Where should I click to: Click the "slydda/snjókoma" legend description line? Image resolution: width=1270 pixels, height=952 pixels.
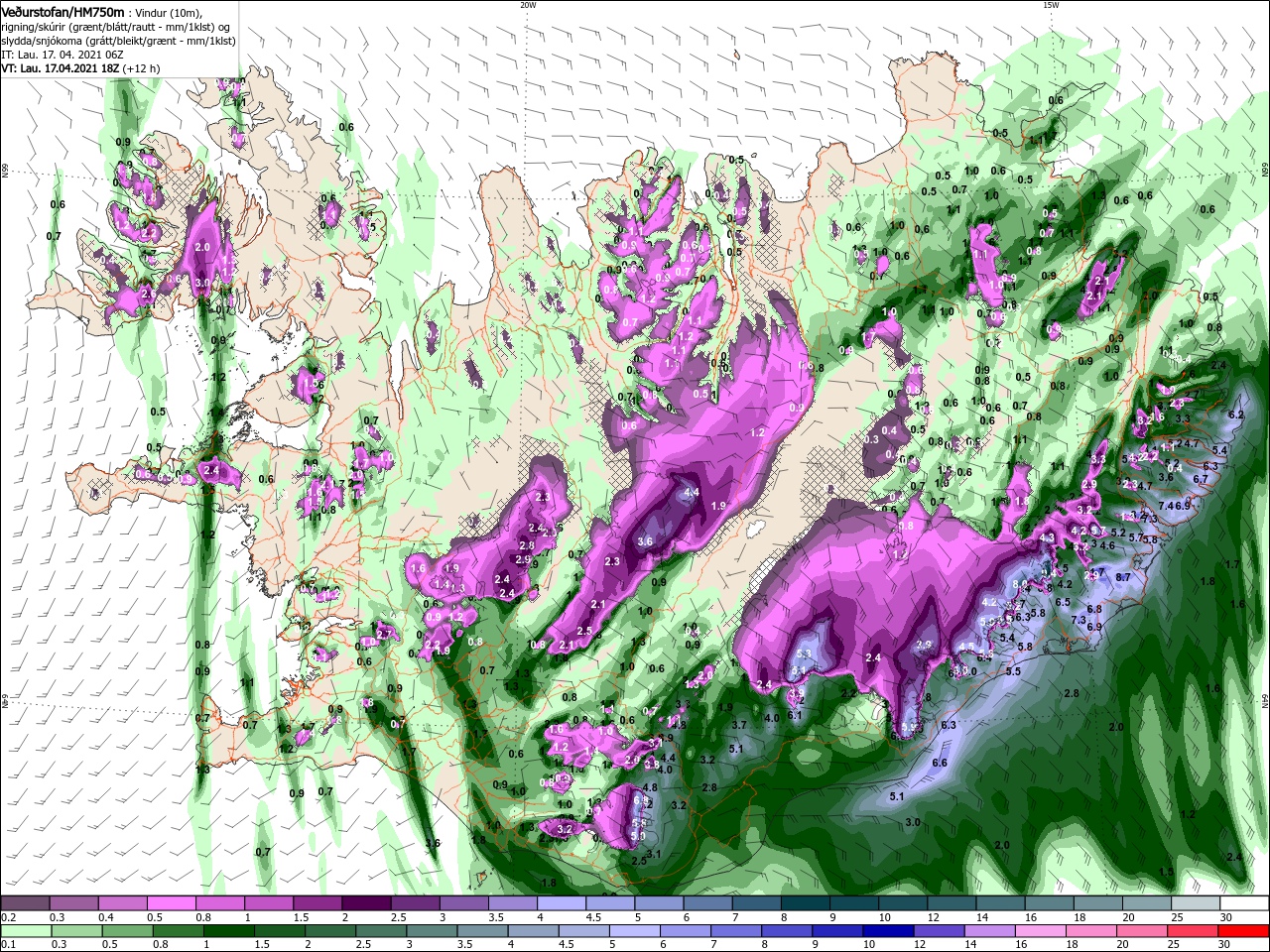(117, 41)
